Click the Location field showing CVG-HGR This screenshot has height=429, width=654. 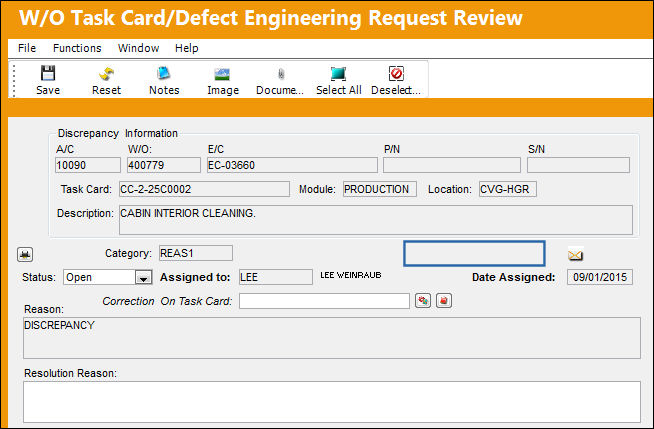pyautogui.click(x=508, y=189)
